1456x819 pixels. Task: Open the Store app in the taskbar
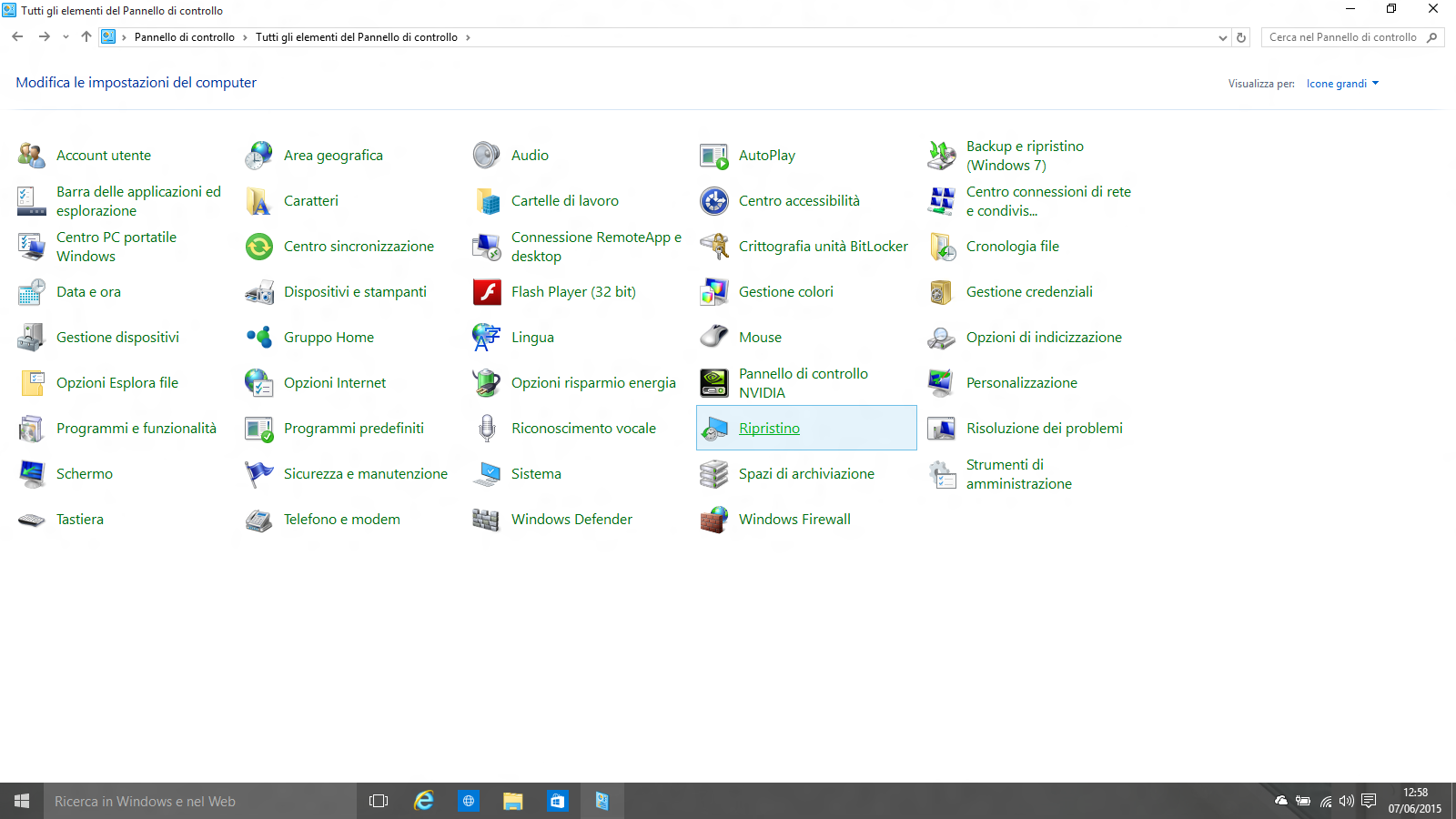(557, 802)
